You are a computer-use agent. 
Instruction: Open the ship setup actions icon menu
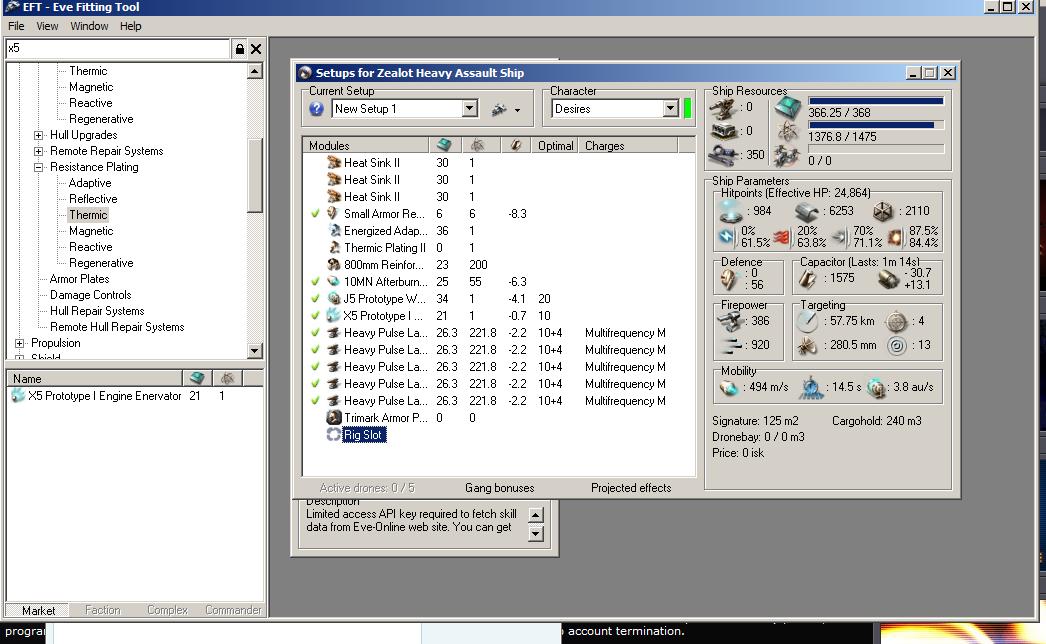coord(506,109)
